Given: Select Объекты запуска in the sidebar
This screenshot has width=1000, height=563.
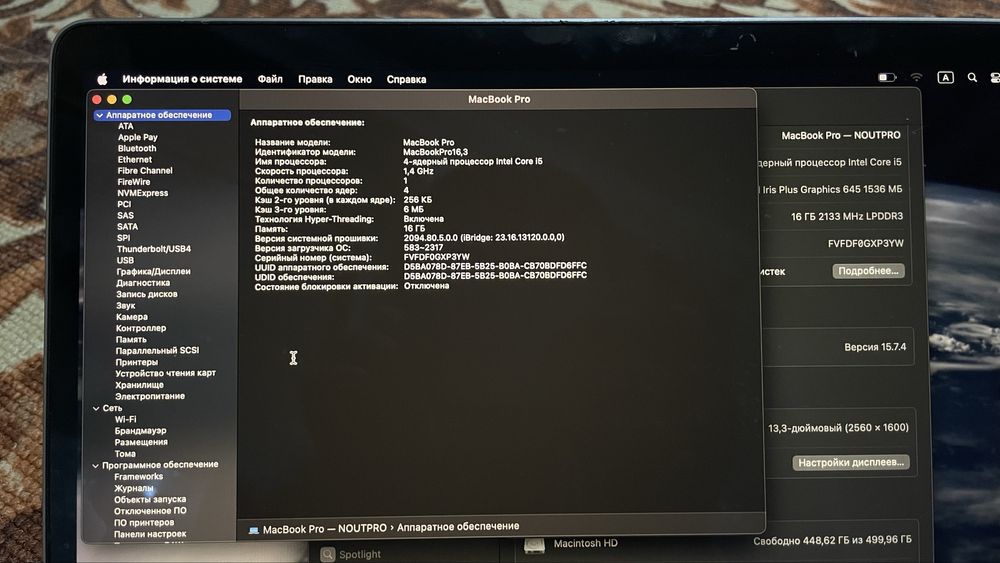Looking at the screenshot, I should (x=150, y=500).
